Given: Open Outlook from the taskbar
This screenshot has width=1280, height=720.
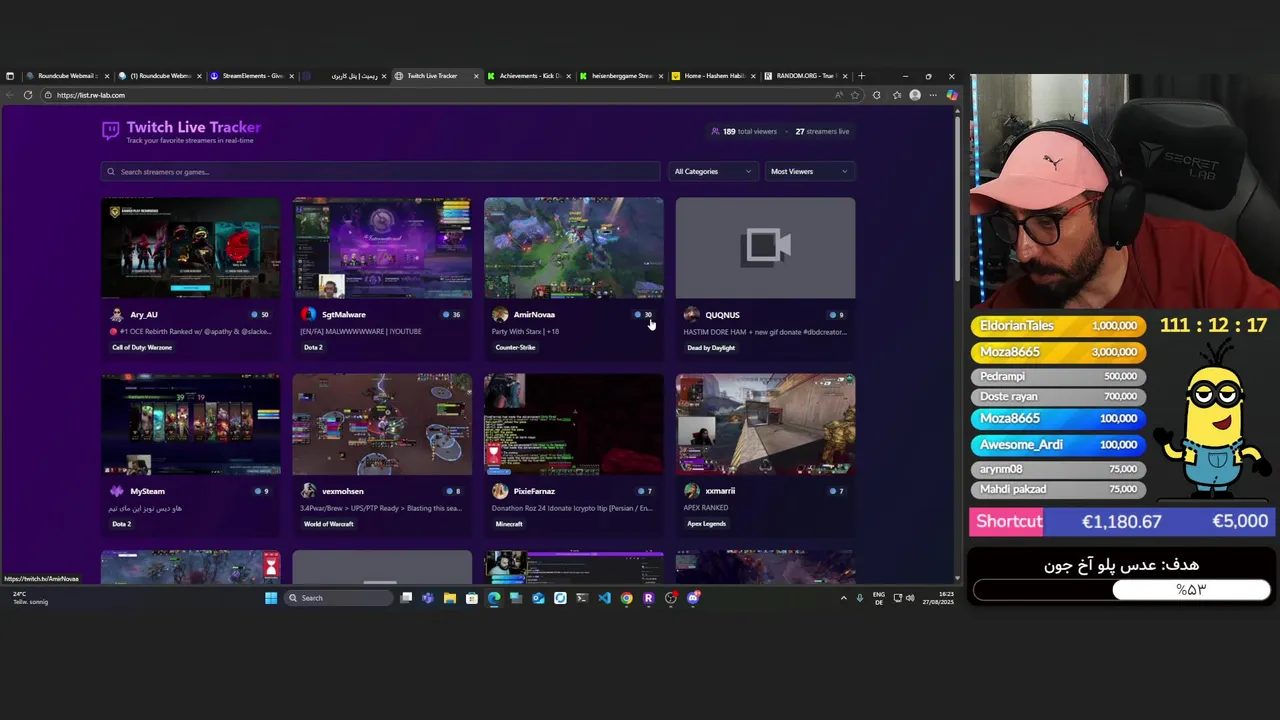Looking at the screenshot, I should coord(538,598).
